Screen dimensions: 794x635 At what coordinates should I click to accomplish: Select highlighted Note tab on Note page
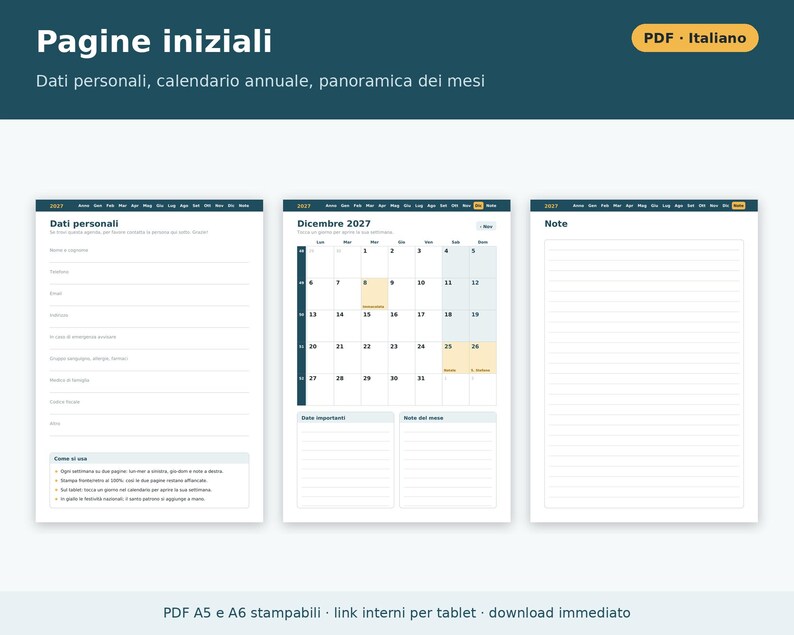point(738,206)
